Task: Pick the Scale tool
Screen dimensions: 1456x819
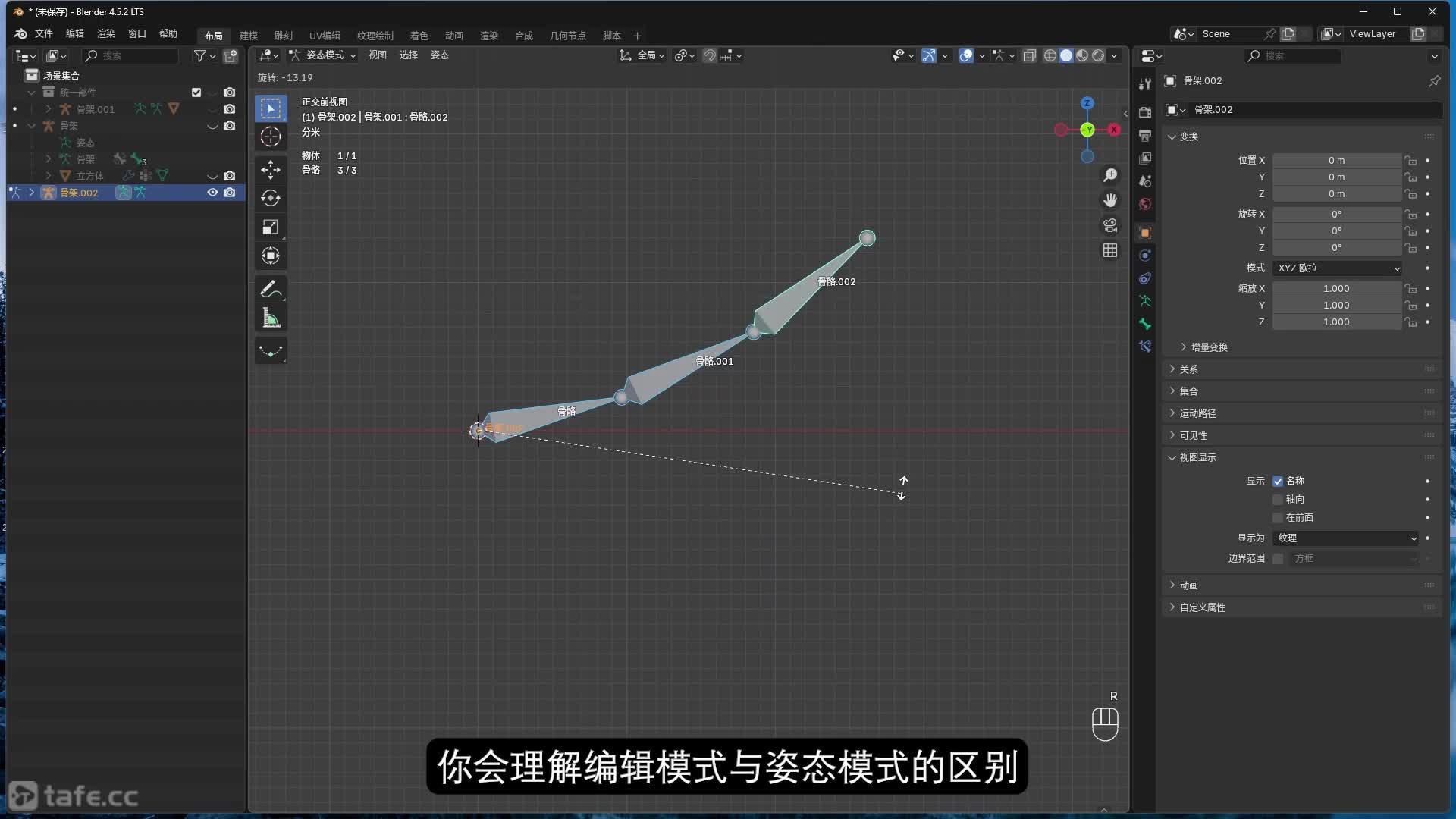Action: coord(271,227)
